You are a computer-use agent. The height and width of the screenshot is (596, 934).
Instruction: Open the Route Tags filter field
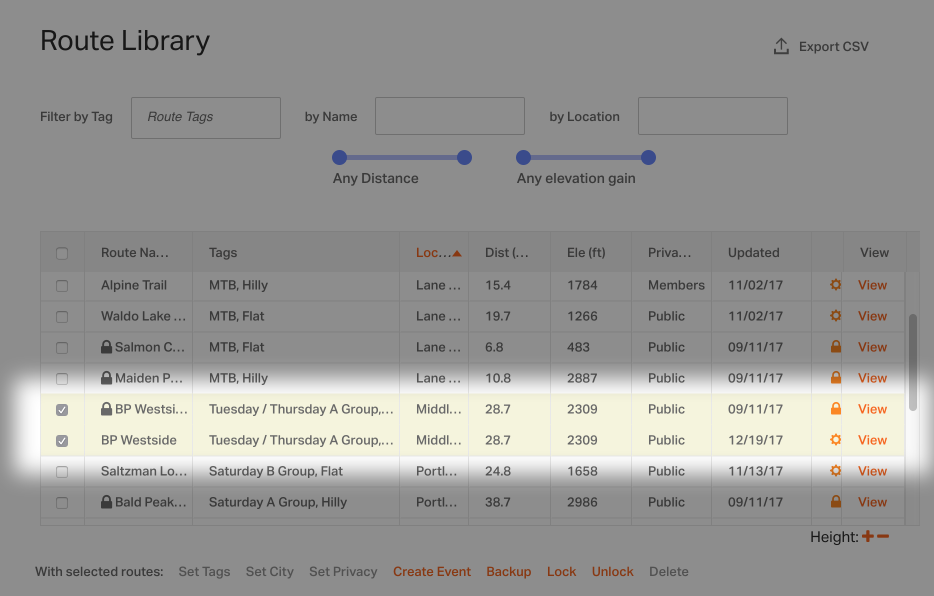(x=206, y=117)
